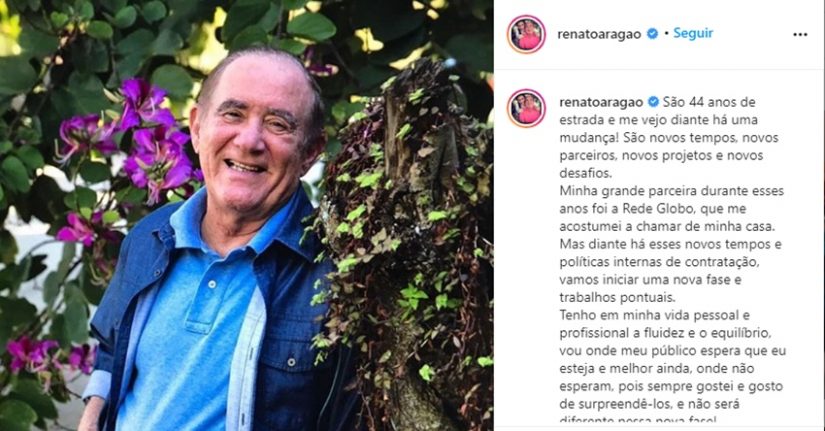Click the renatoaragao username in the post header
Screen dimensions: 825x431
pyautogui.click(x=599, y=34)
